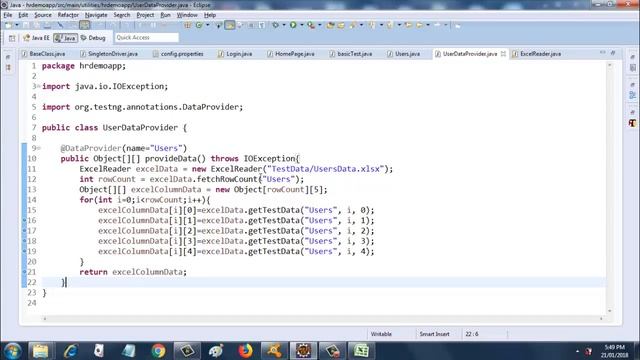Click the New Java Package icon

click(188, 25)
